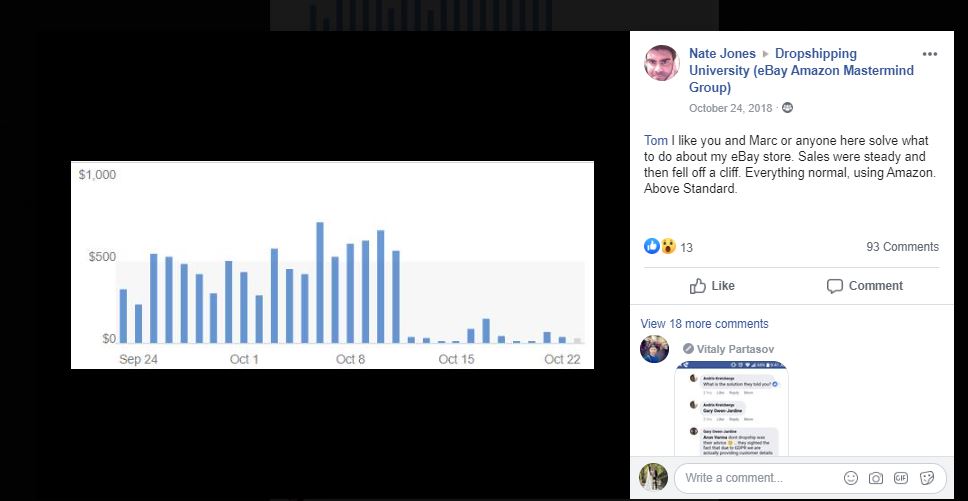Click the Wow reaction emoji icon
The width and height of the screenshot is (968, 501).
tap(667, 246)
